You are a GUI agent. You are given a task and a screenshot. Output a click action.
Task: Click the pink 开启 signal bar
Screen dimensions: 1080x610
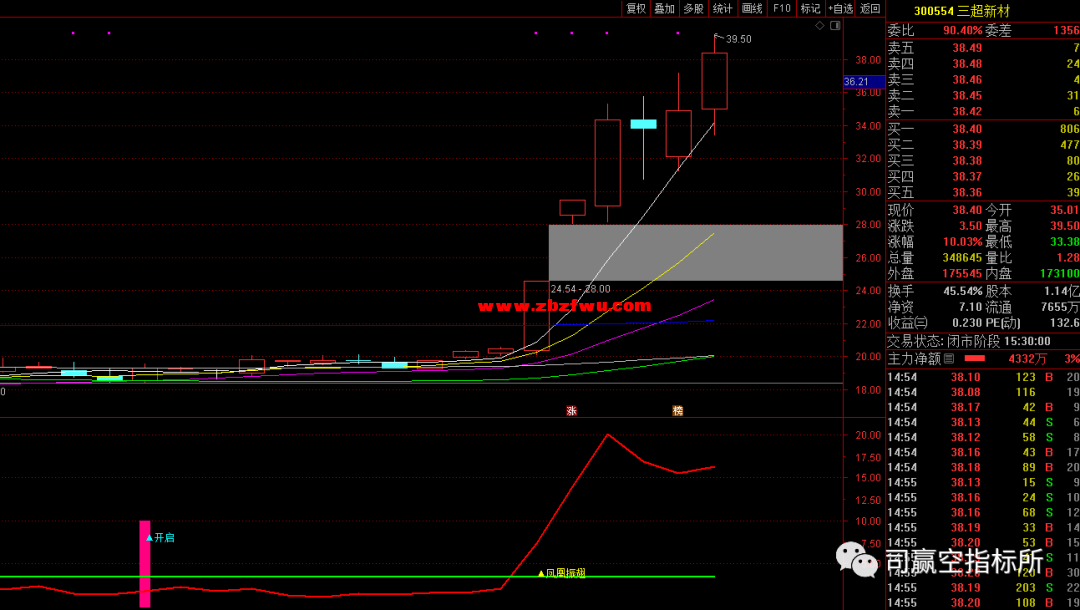pos(145,563)
